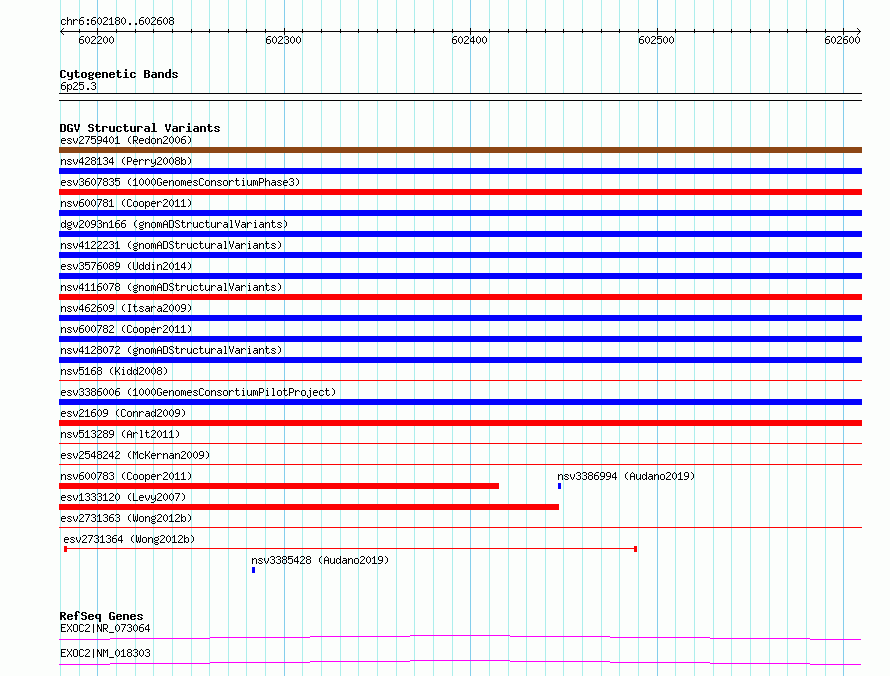
Task: Click the esv2759401 (Redon2006) brown variant bar
Action: click(460, 150)
